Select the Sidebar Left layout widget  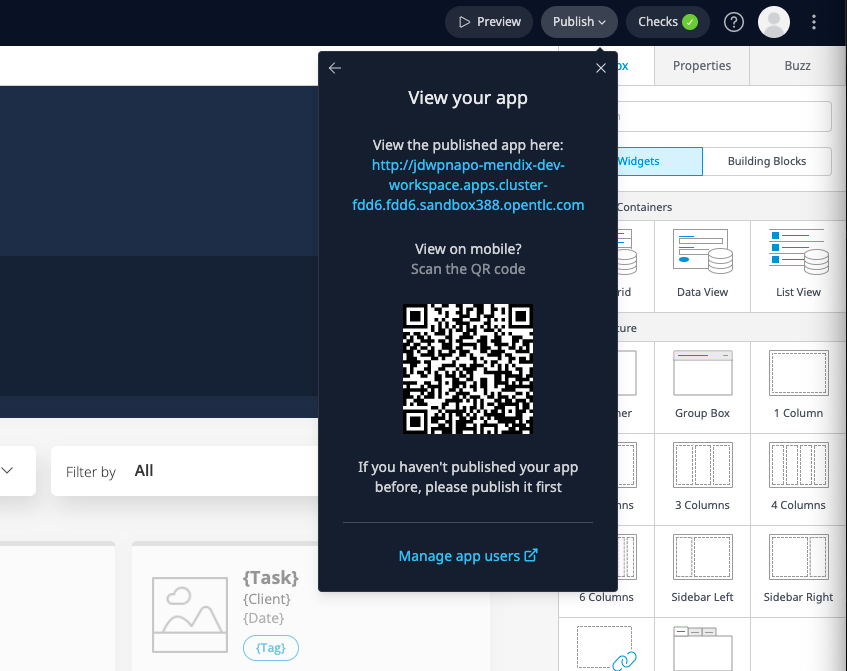coord(702,571)
